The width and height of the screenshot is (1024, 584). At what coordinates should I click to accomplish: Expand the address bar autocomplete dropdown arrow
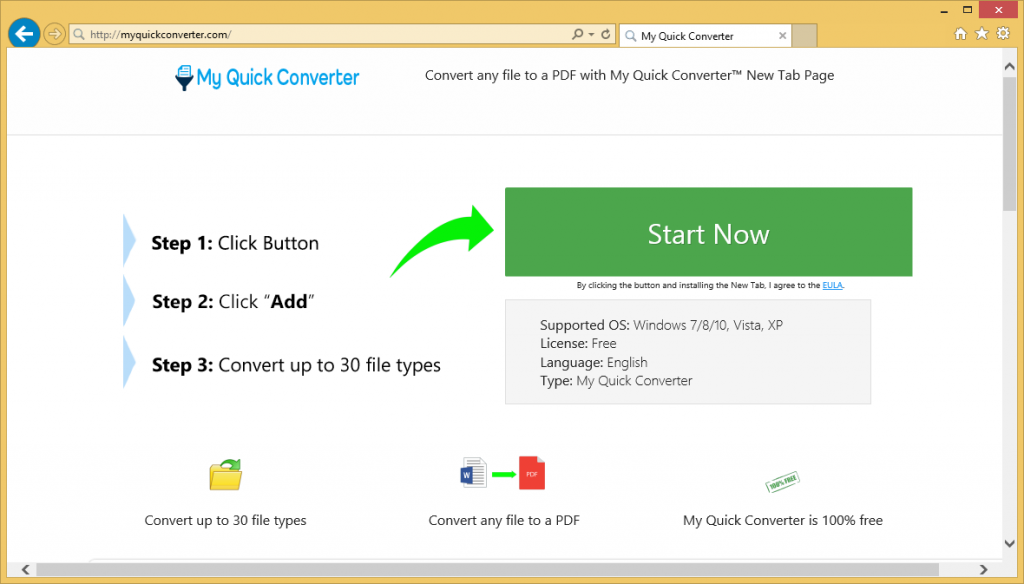coord(592,34)
